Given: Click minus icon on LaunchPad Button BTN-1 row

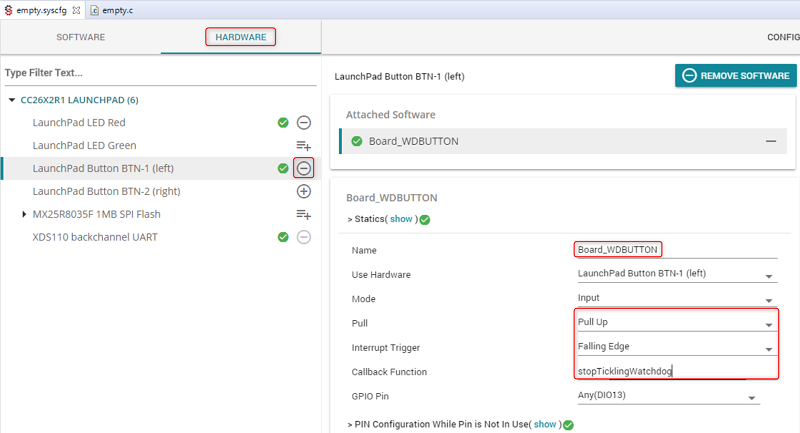Looking at the screenshot, I should click(304, 168).
